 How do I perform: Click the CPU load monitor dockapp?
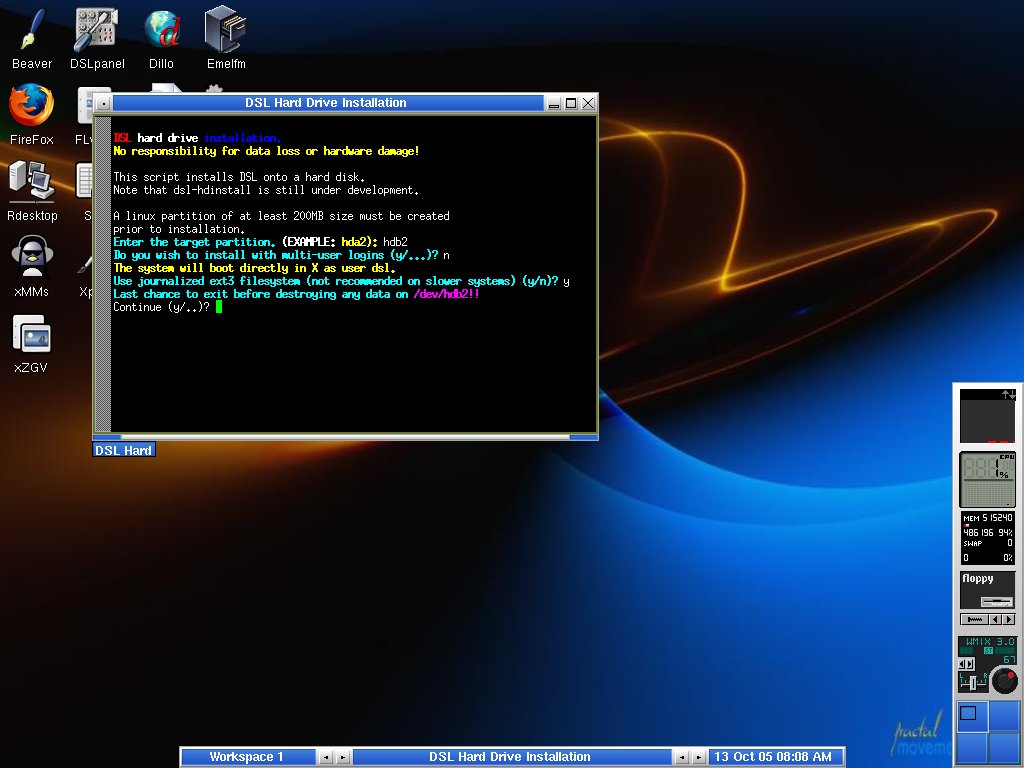(x=987, y=479)
